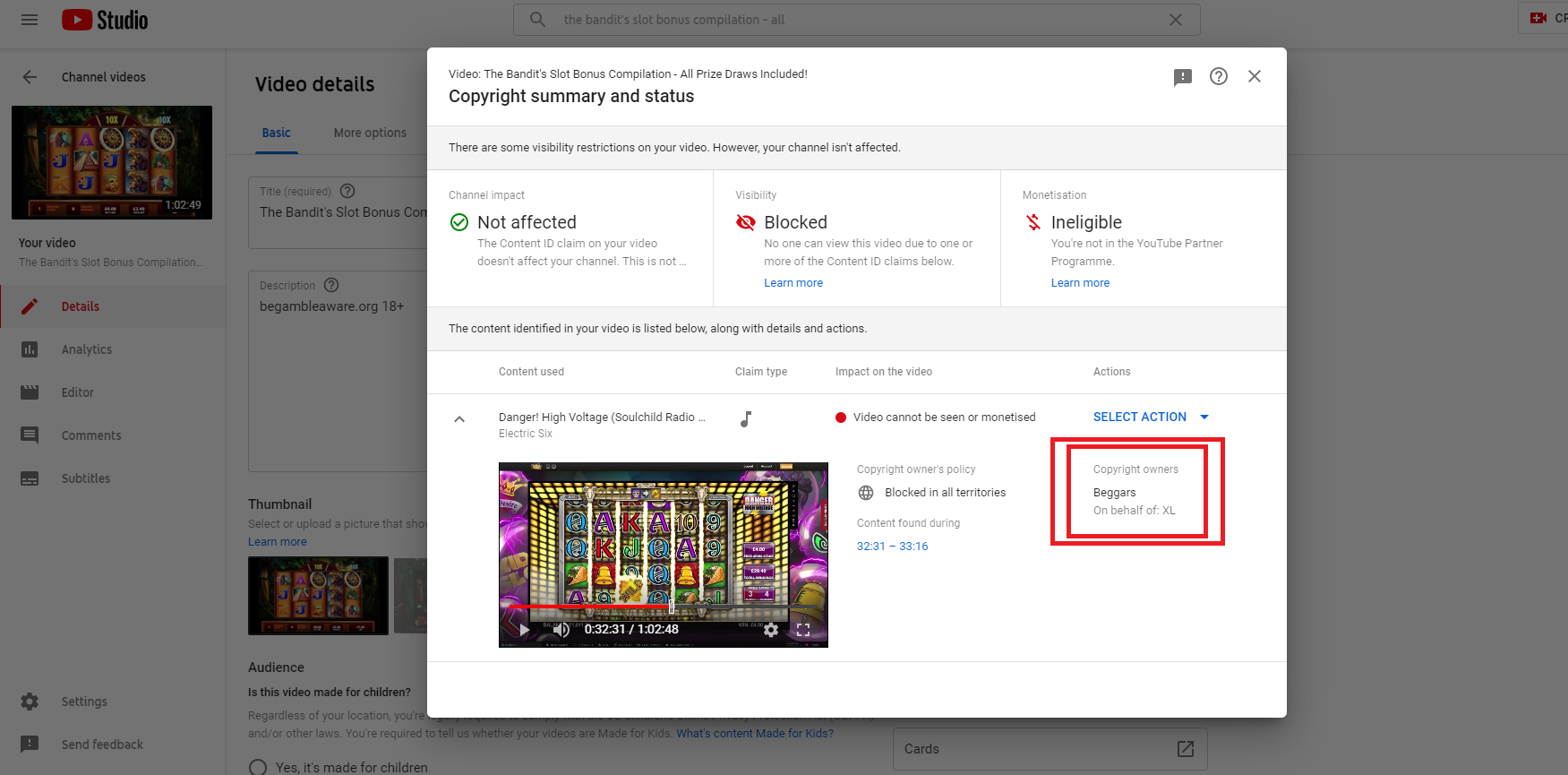Open Comments icon in sidebar

point(30,435)
